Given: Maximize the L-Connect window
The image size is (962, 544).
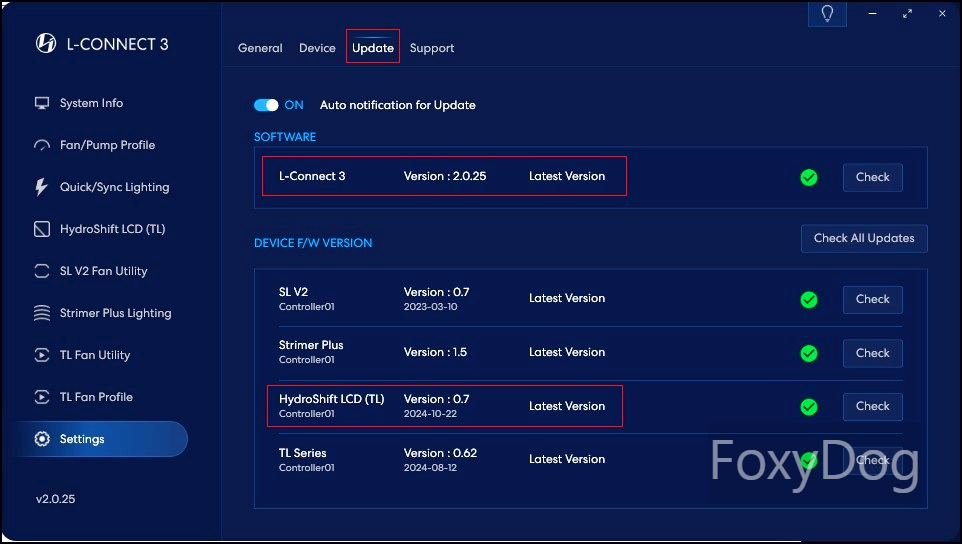Looking at the screenshot, I should [907, 13].
